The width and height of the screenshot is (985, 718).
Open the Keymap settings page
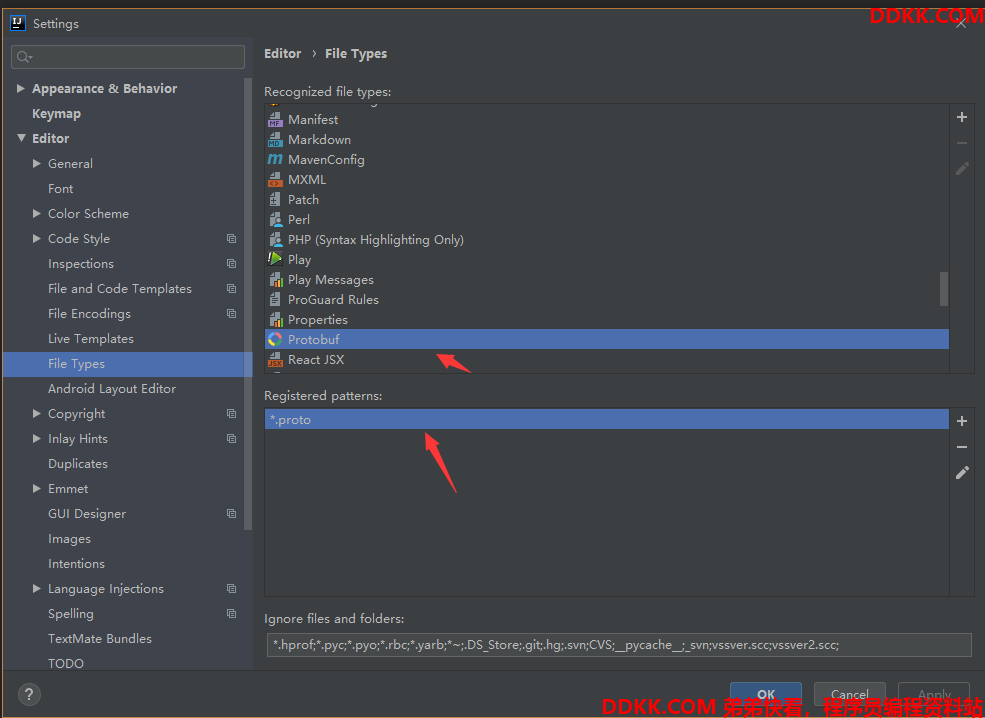click(x=56, y=114)
